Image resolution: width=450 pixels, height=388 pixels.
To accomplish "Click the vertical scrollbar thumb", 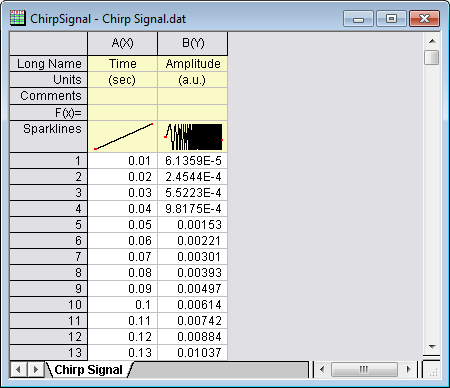I will pos(432,57).
